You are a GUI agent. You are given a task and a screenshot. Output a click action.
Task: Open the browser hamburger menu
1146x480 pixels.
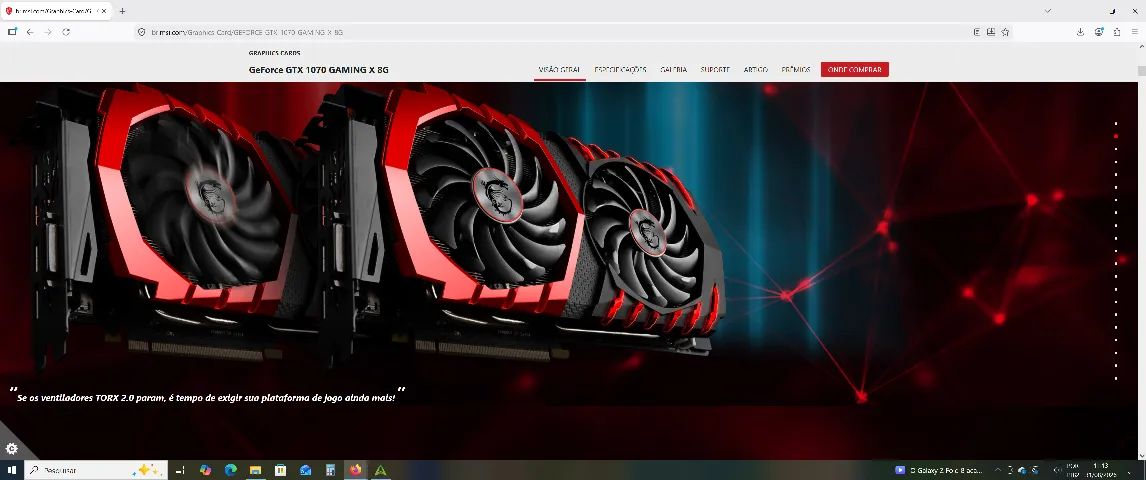pos(1134,32)
